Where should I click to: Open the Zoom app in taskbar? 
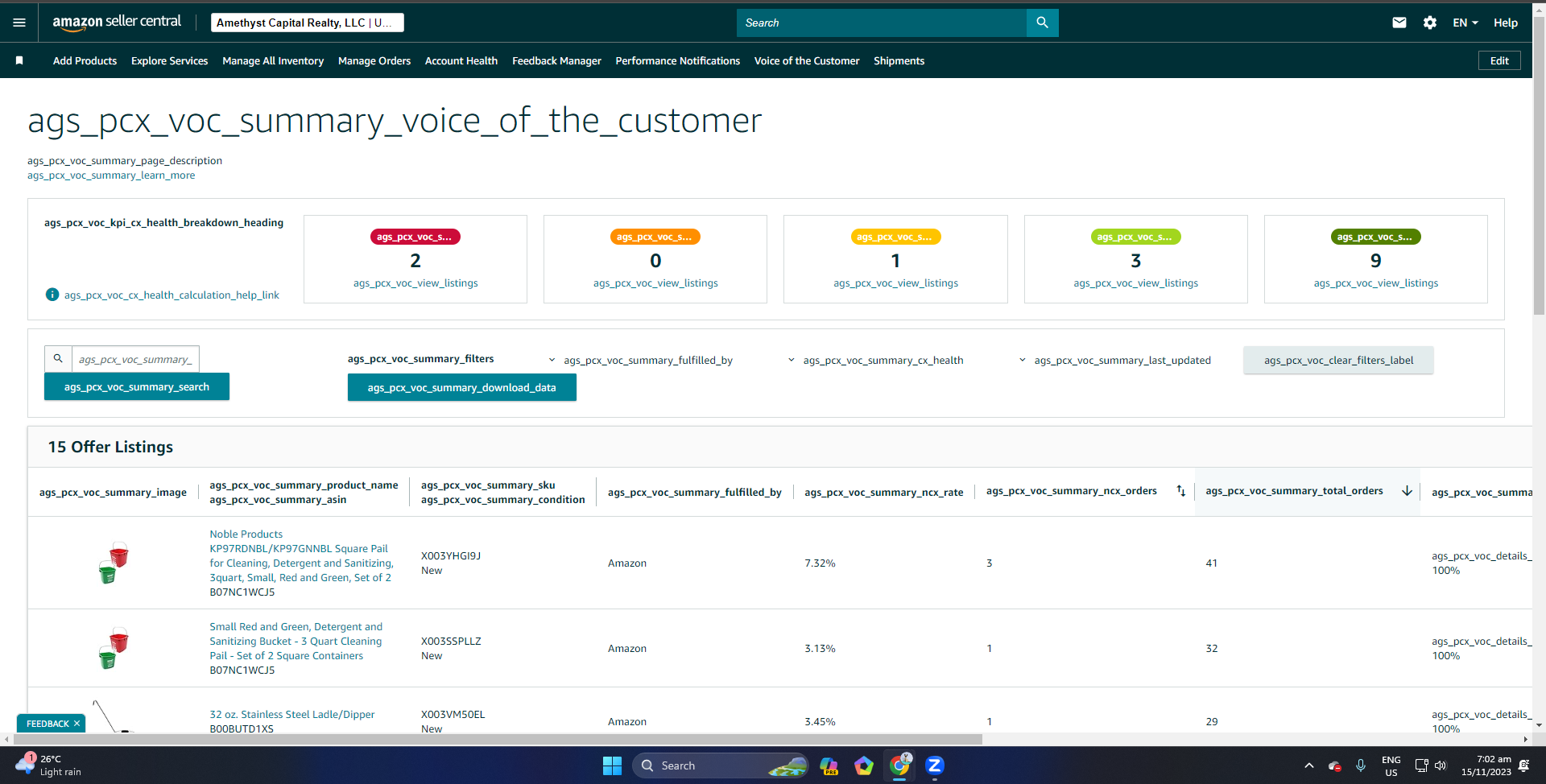coord(935,765)
